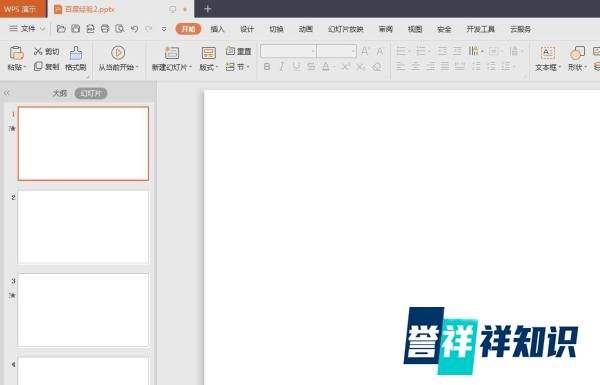Viewport: 600px width, 385px height.
Task: Justify text alignment
Action: pos(445,67)
